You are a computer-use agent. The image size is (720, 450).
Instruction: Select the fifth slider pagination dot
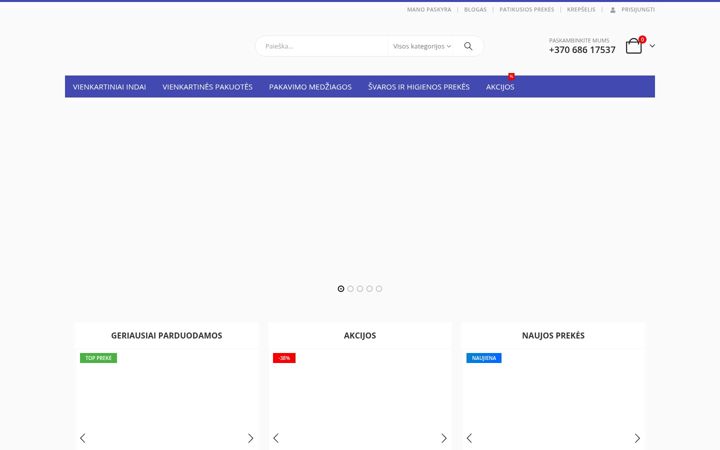click(379, 289)
